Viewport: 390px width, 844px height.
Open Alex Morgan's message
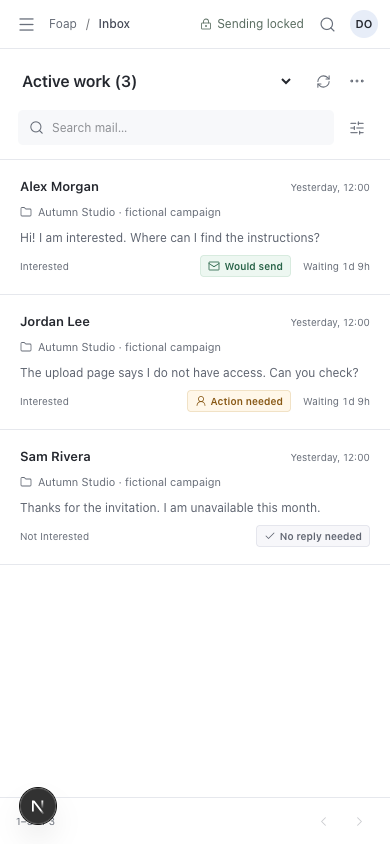(195, 227)
